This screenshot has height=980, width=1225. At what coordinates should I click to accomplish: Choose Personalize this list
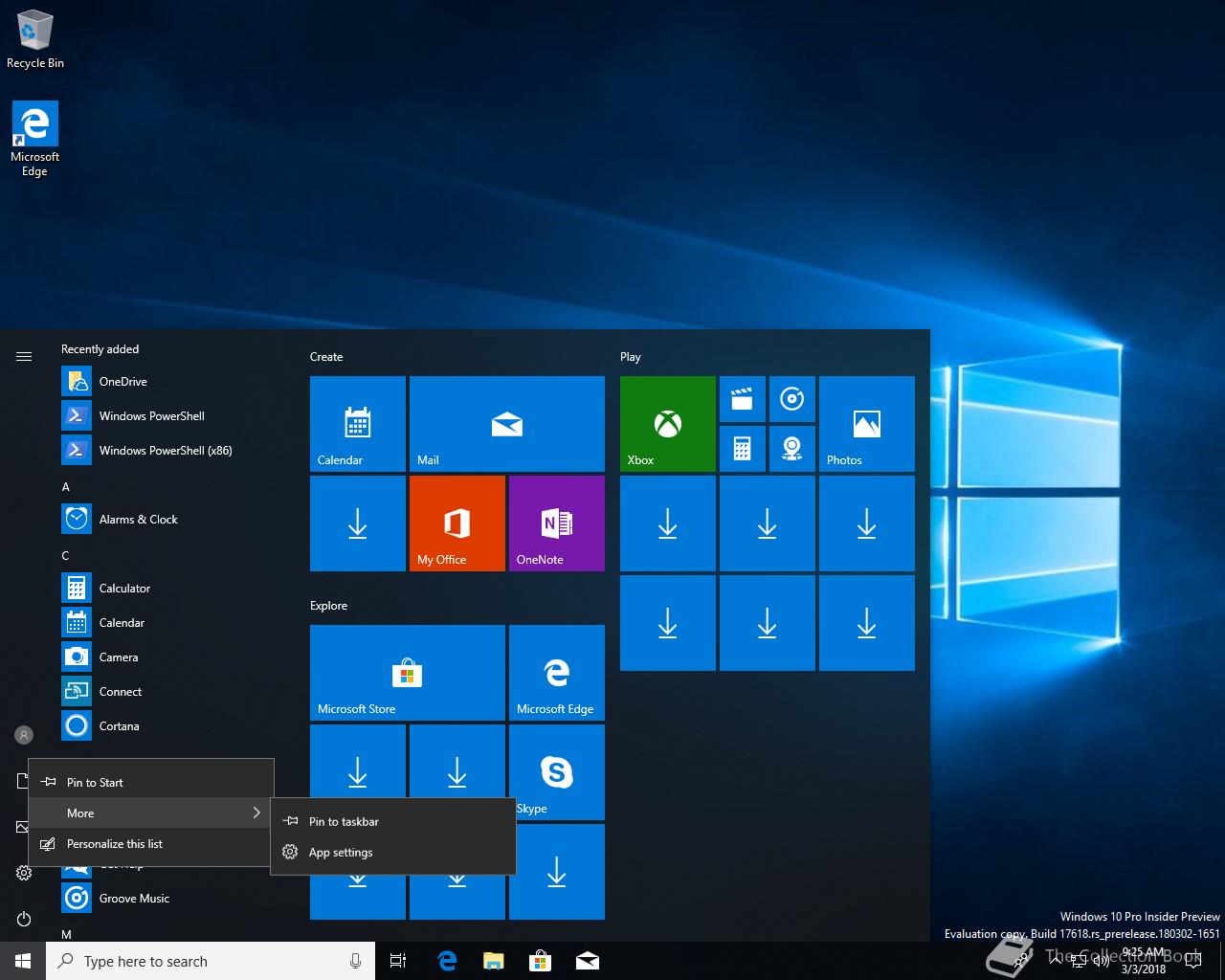[x=151, y=844]
